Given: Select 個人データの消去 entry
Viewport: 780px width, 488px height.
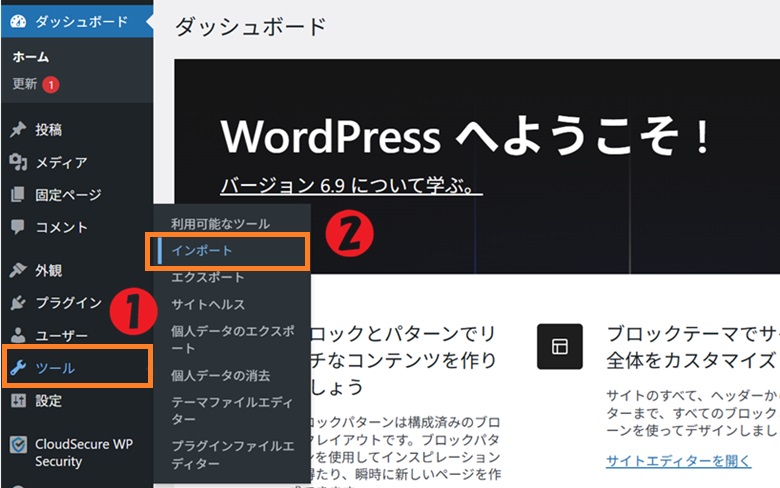Looking at the screenshot, I should (x=220, y=376).
